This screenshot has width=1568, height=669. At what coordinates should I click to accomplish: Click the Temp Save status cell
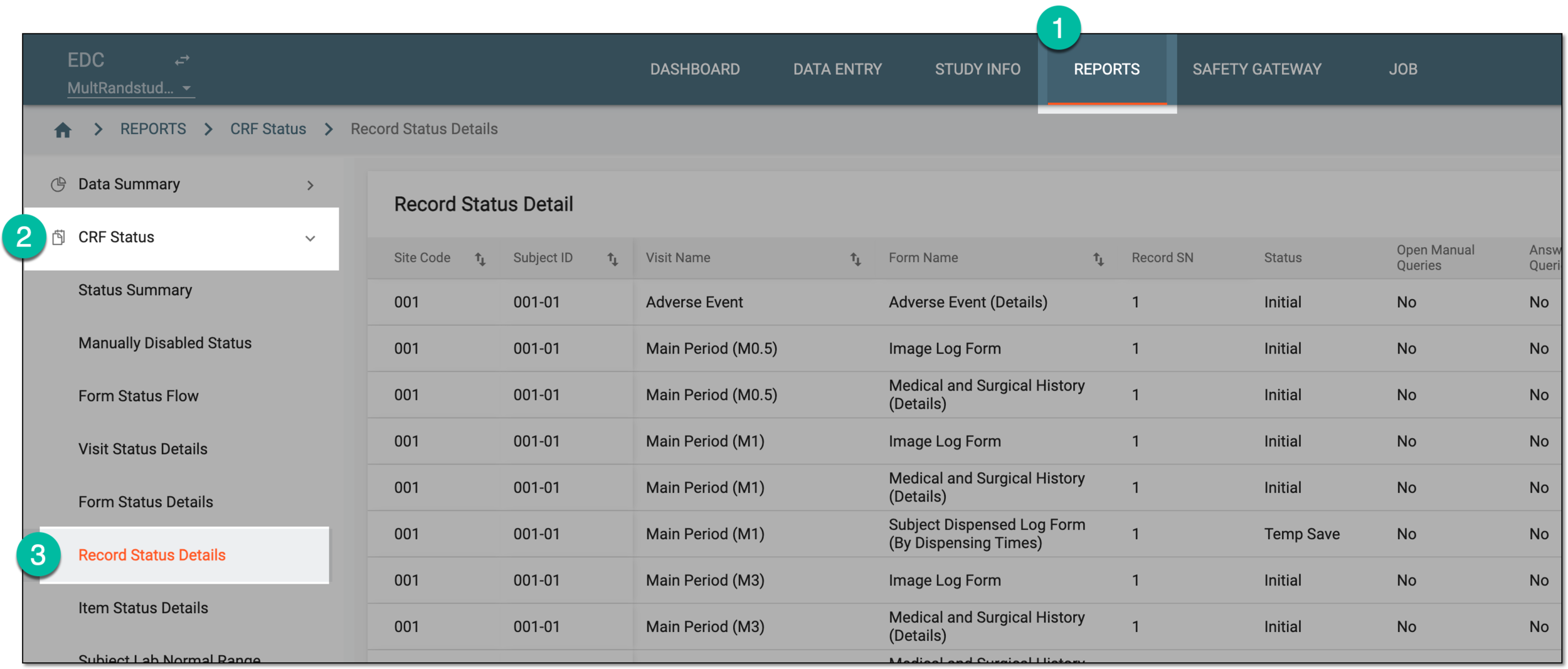(1301, 534)
